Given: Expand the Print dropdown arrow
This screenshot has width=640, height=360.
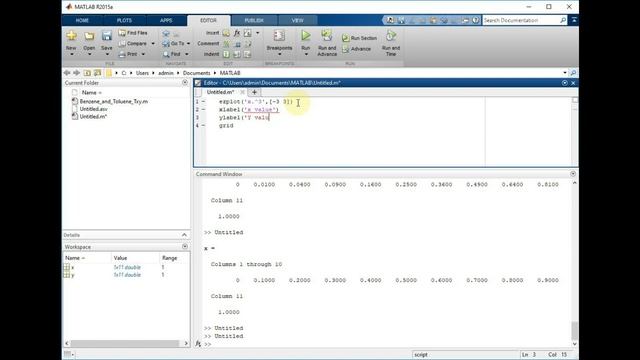Looking at the screenshot, I should [x=143, y=54].
